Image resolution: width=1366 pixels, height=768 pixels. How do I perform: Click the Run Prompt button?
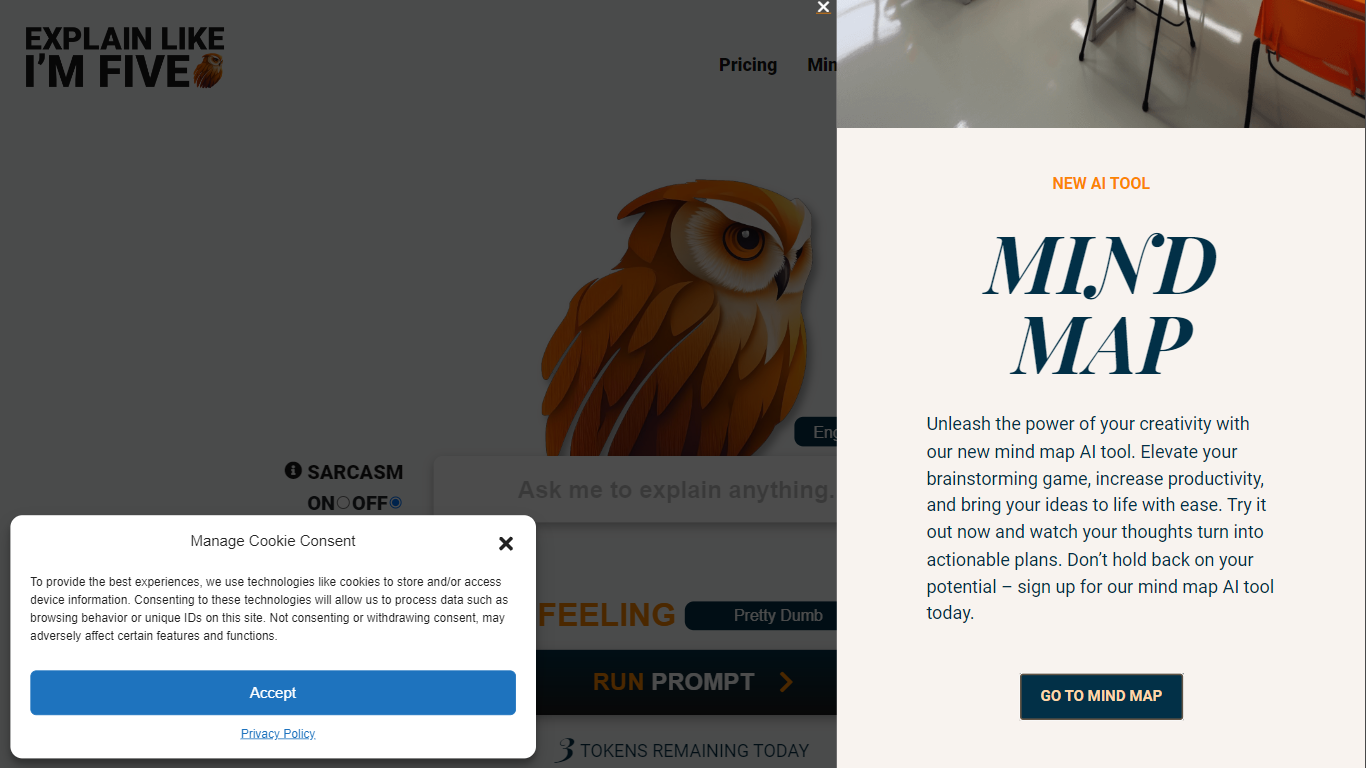coord(686,682)
